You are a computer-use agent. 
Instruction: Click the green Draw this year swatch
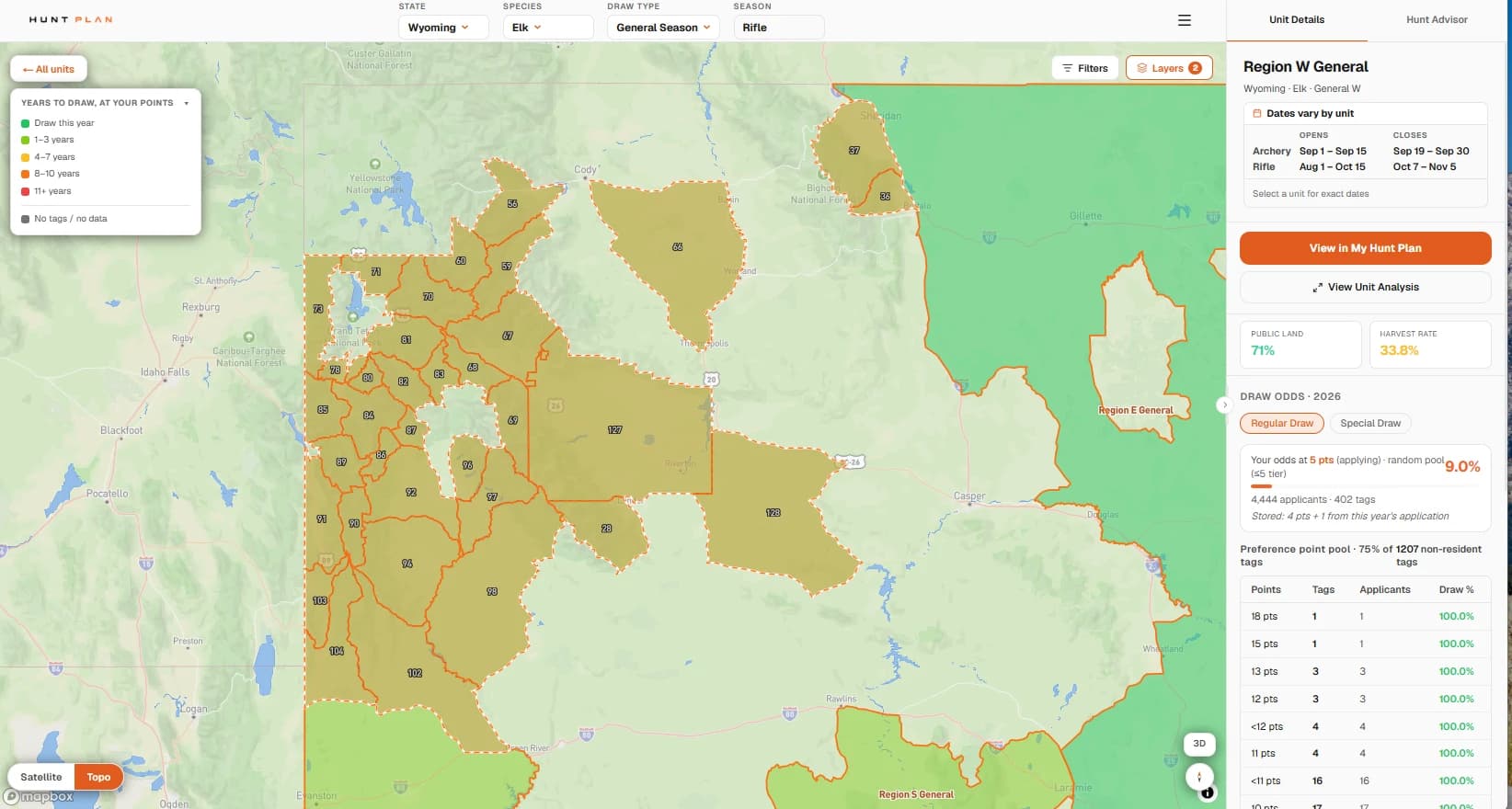[26, 123]
